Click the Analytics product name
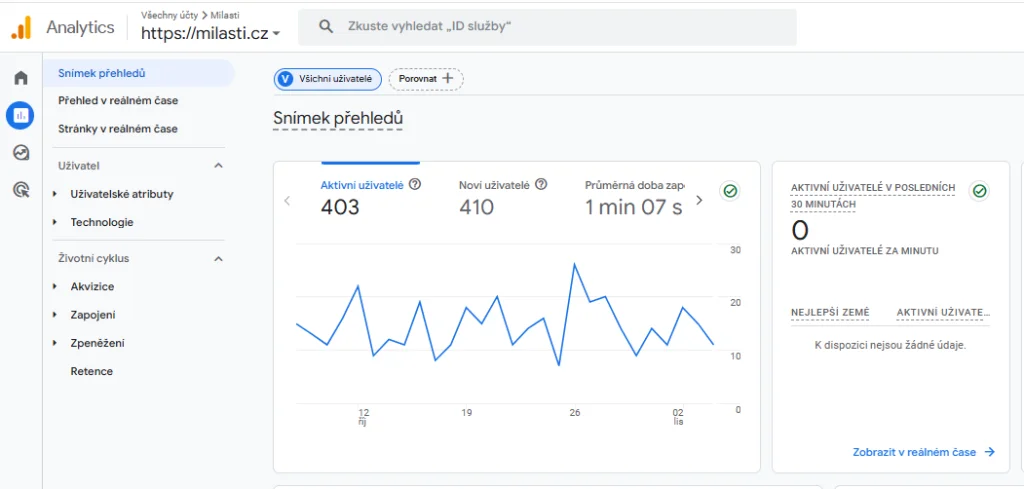This screenshot has height=489, width=1024. pos(80,27)
